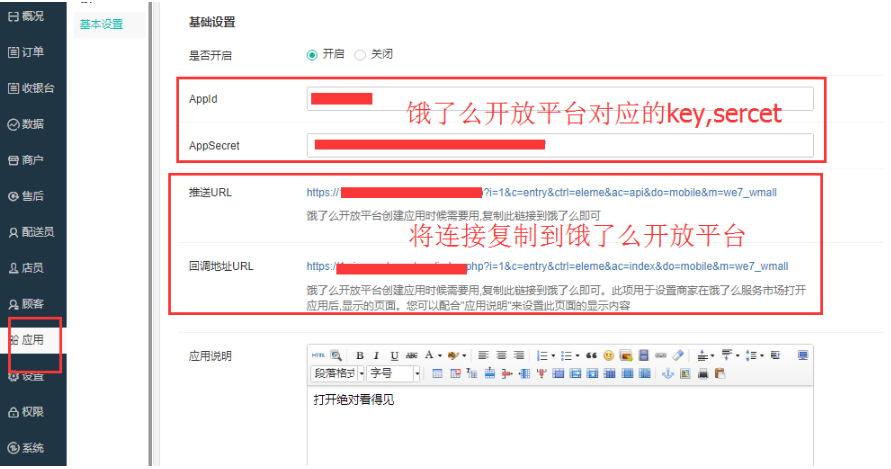
Task: Apply underline formatting in editor
Action: [394, 356]
